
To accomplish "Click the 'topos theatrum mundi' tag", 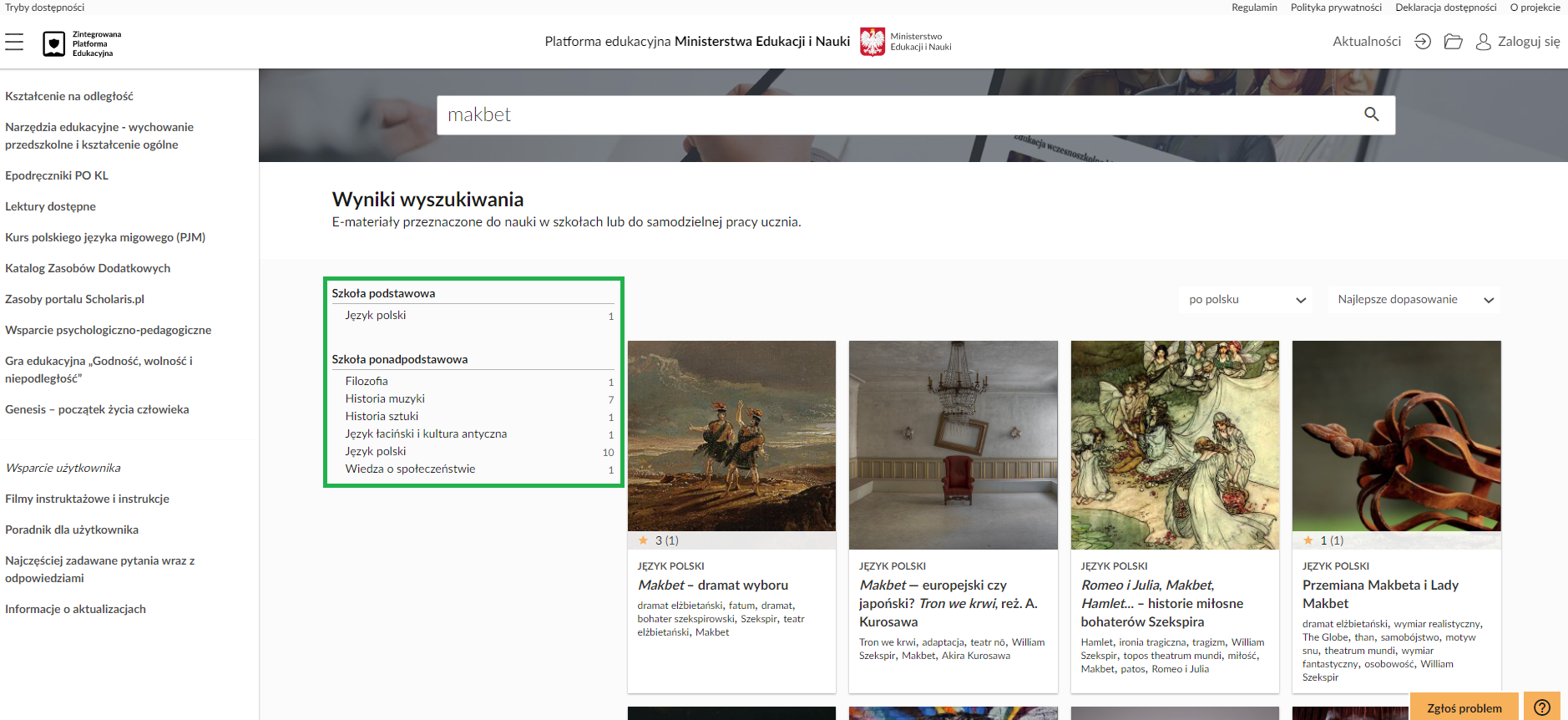I will 1172,656.
